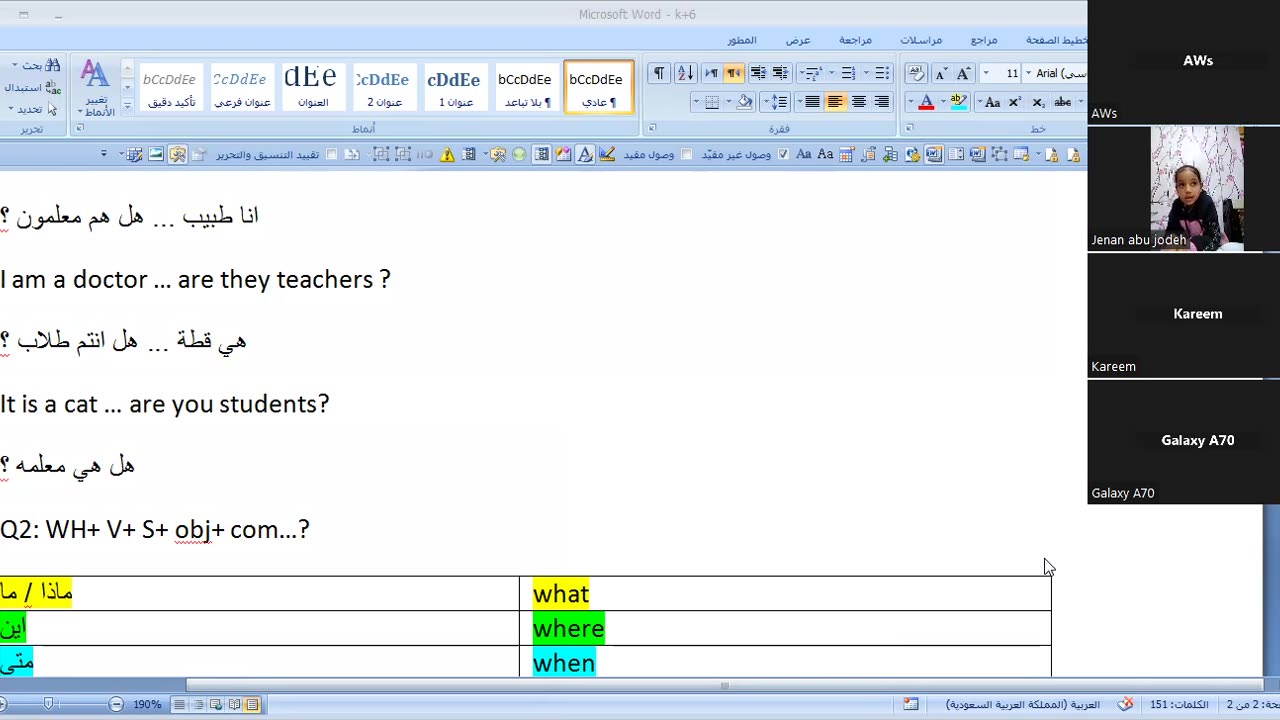Apply the عنوان فرعي subtitle style

point(241,87)
